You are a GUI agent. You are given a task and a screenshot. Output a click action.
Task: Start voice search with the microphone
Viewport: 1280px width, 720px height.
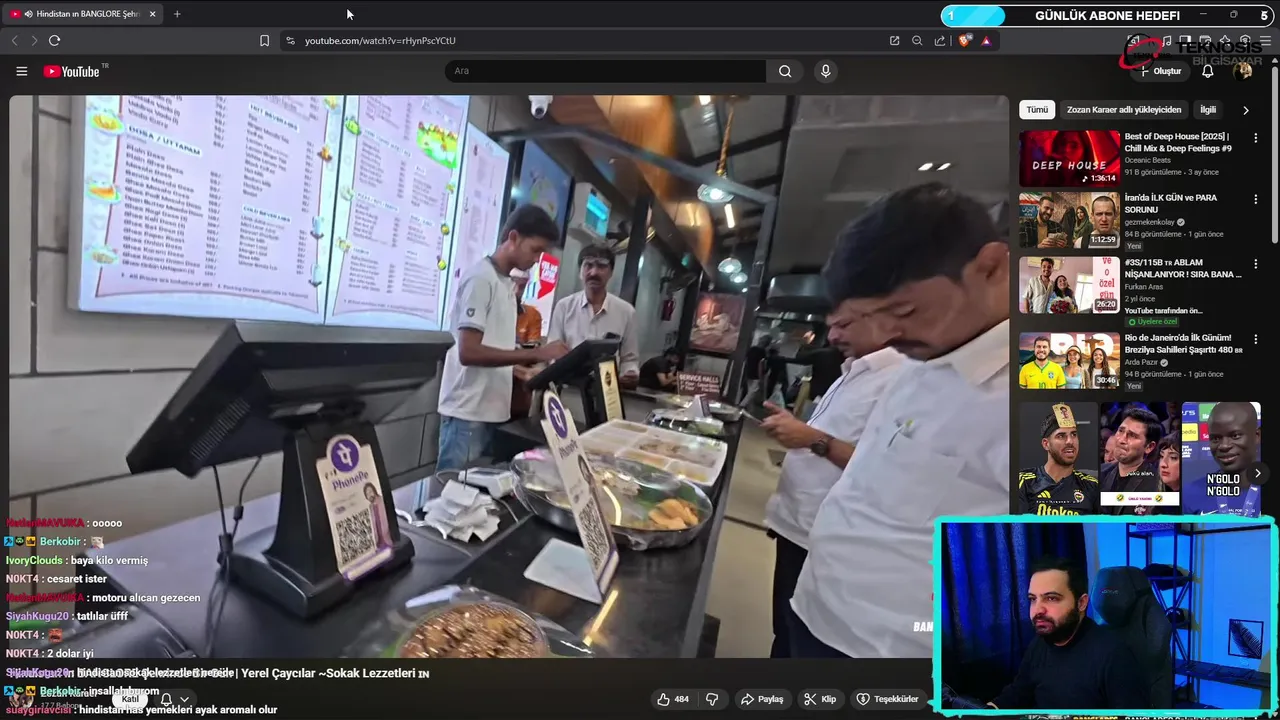coord(825,71)
